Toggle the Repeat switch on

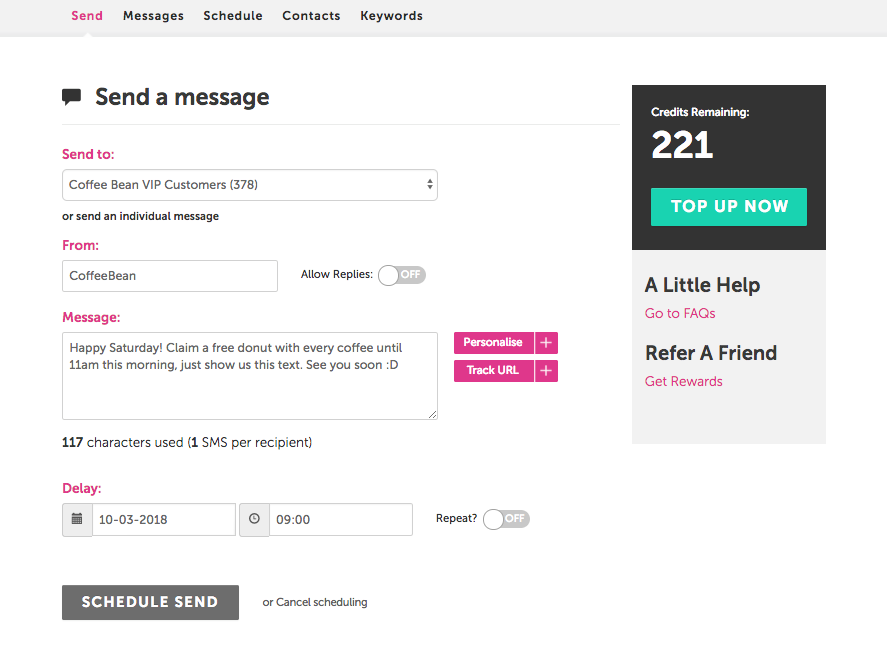[506, 519]
